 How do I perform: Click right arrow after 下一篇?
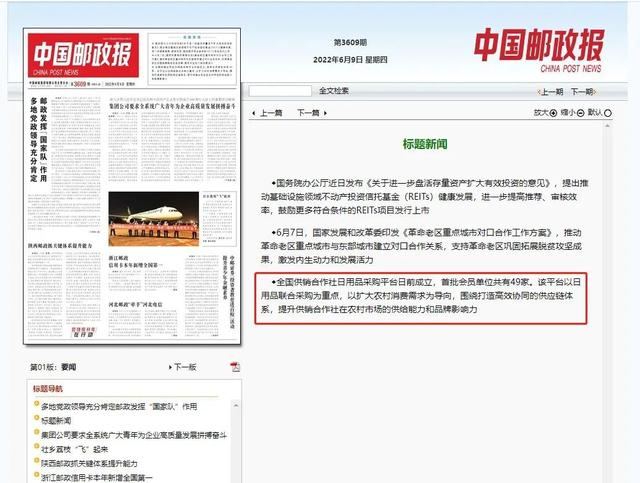point(325,113)
